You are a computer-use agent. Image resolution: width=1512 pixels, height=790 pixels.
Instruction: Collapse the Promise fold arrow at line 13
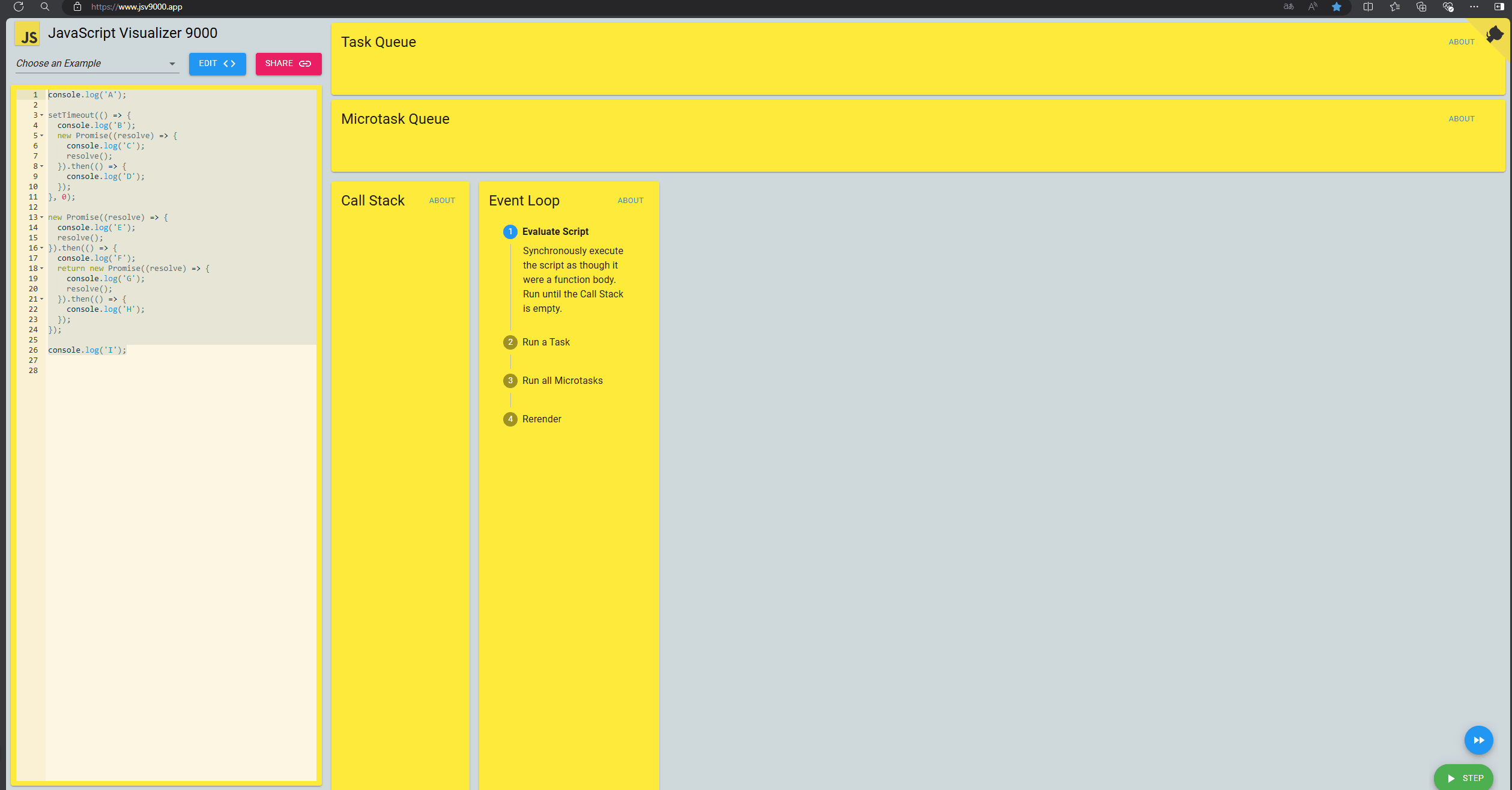click(41, 217)
